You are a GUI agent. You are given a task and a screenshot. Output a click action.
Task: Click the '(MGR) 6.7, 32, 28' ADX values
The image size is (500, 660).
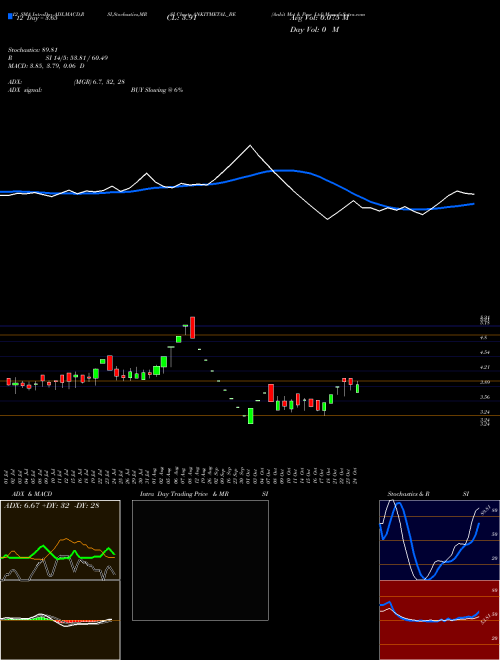(99, 82)
